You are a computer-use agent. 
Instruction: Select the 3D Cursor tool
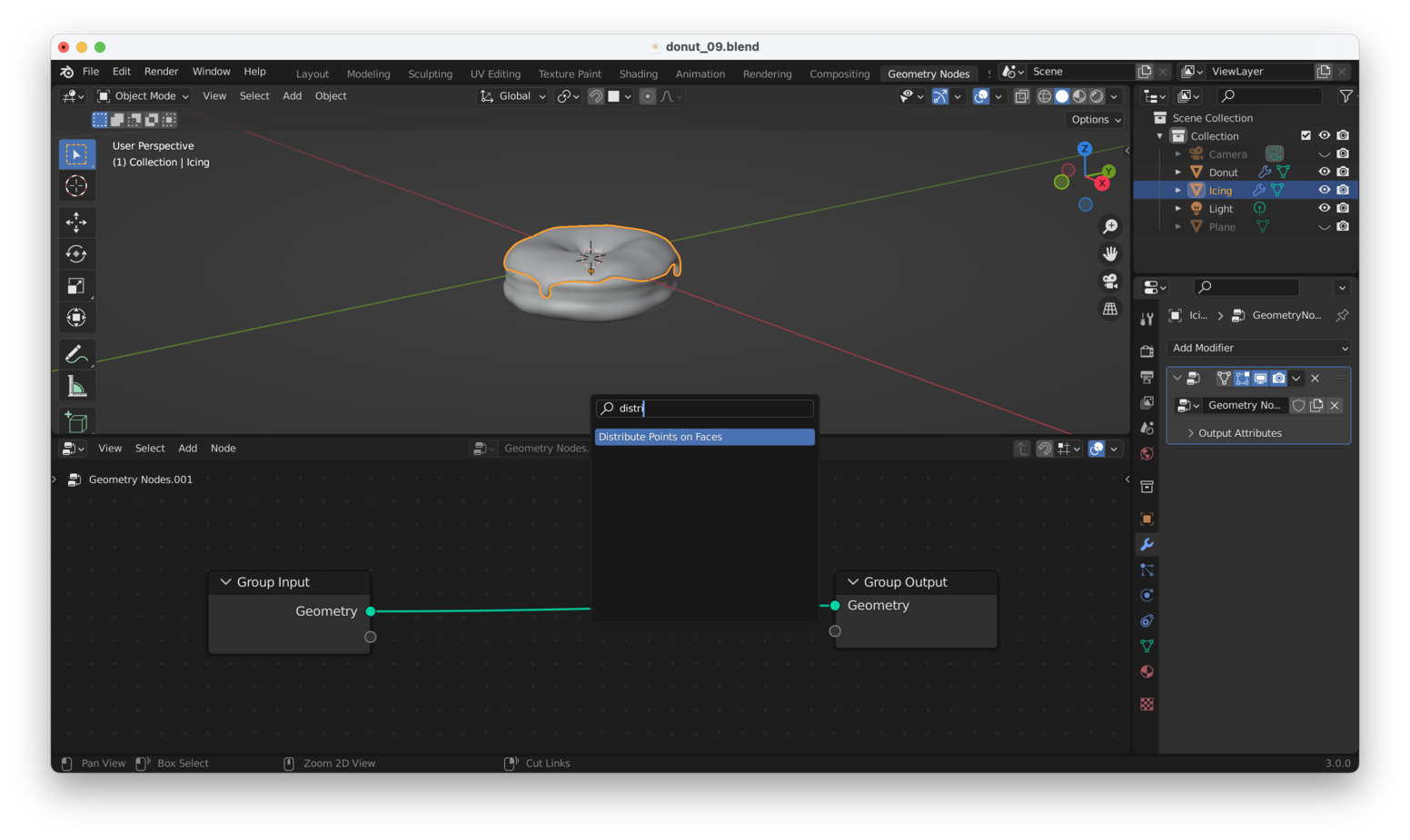point(76,186)
